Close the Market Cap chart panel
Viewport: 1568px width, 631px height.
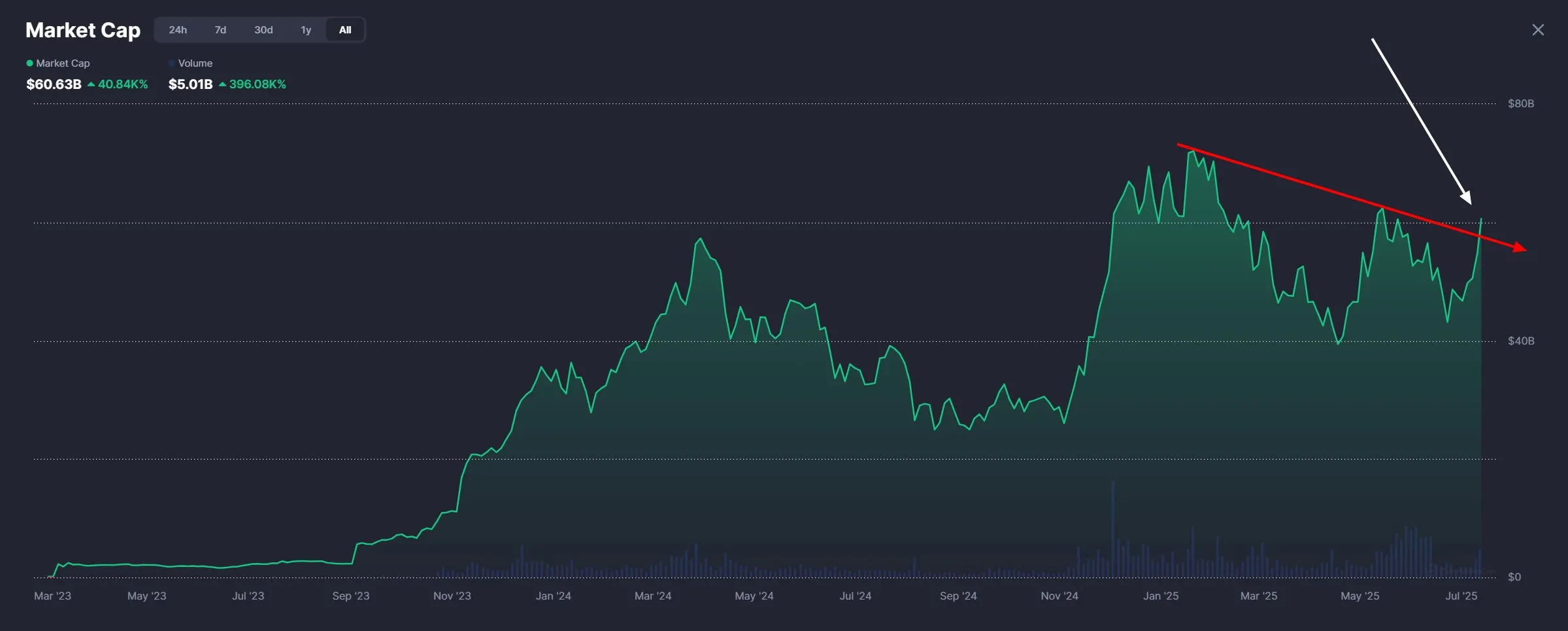[1538, 30]
